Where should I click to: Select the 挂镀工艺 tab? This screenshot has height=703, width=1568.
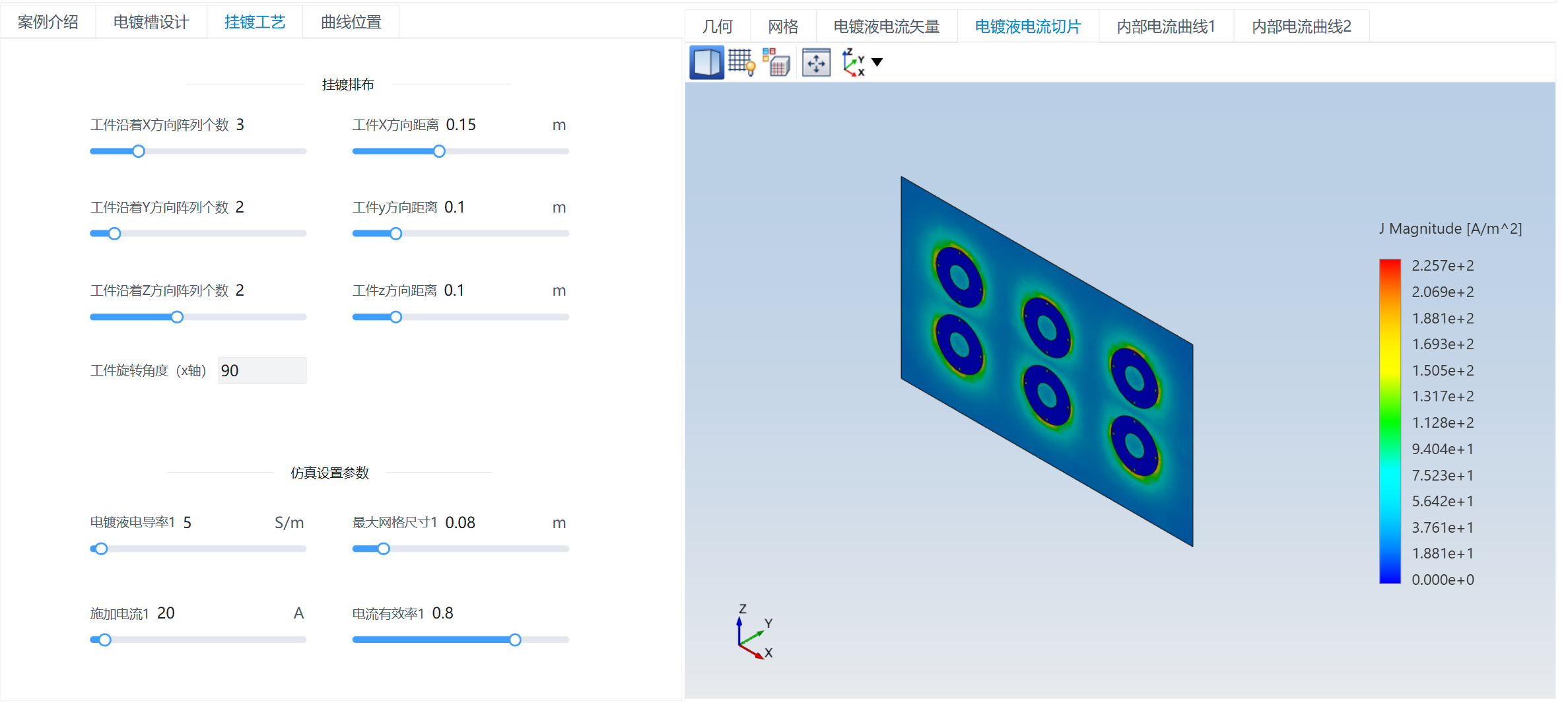point(255,22)
